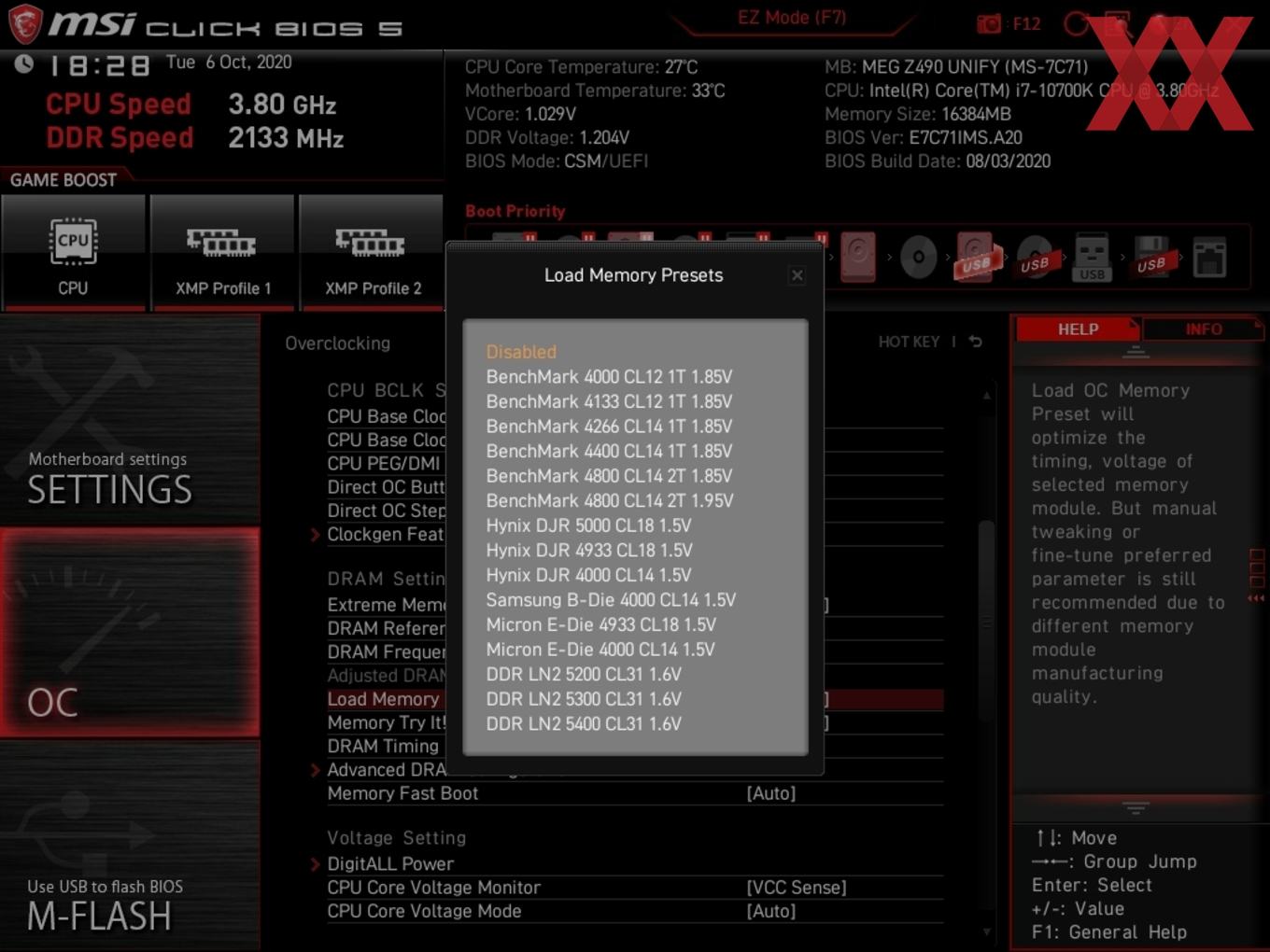This screenshot has height=952, width=1270.
Task: Choose BenchMark 4400 CL14 1T 1.85V preset
Action: click(609, 451)
